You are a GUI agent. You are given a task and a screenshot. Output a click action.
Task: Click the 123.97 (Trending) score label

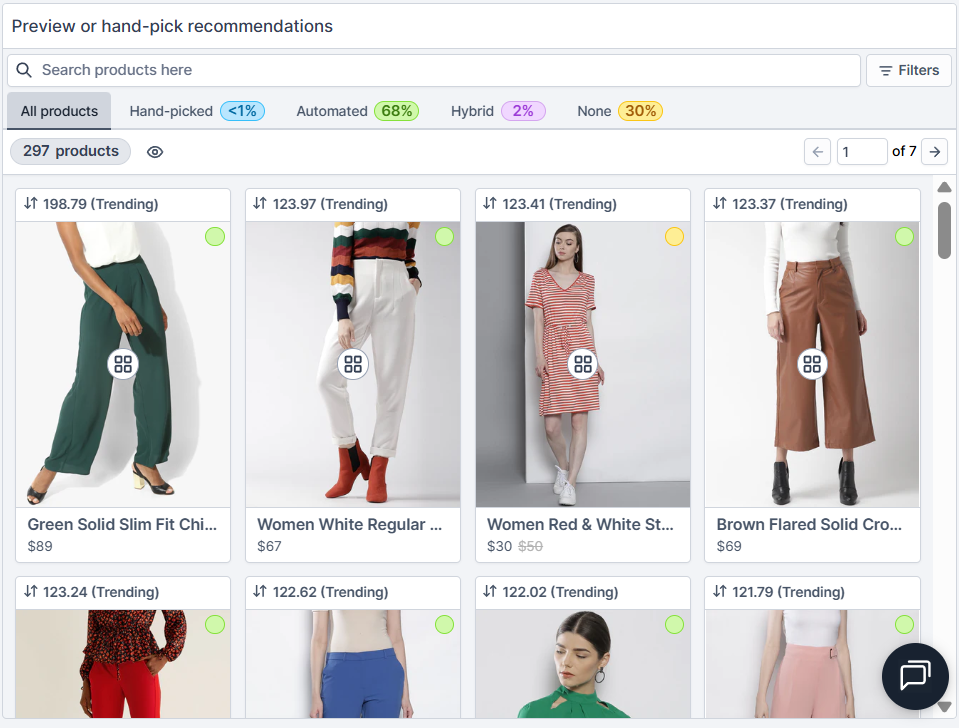coord(330,204)
